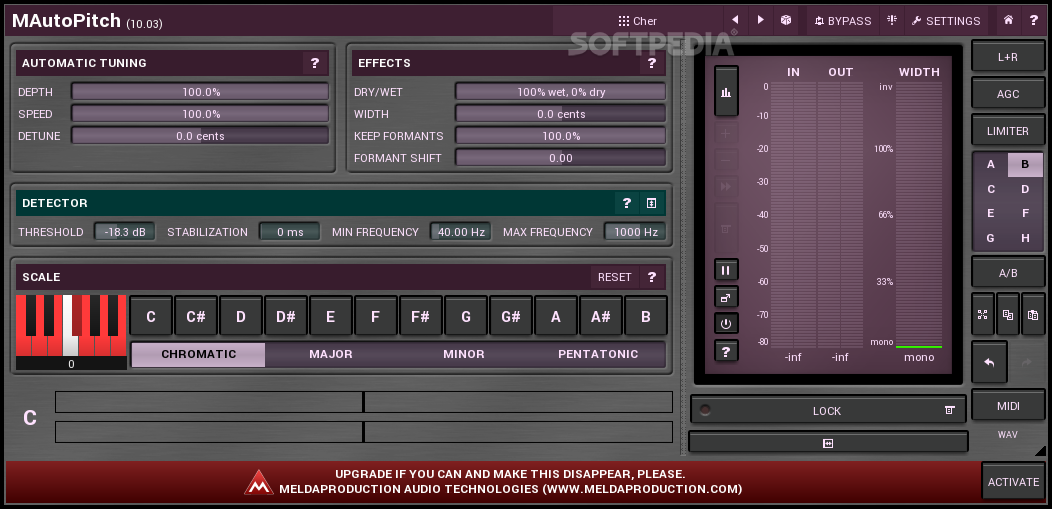This screenshot has width=1052, height=509.
Task: Open Effects panel help button
Action: [x=651, y=64]
